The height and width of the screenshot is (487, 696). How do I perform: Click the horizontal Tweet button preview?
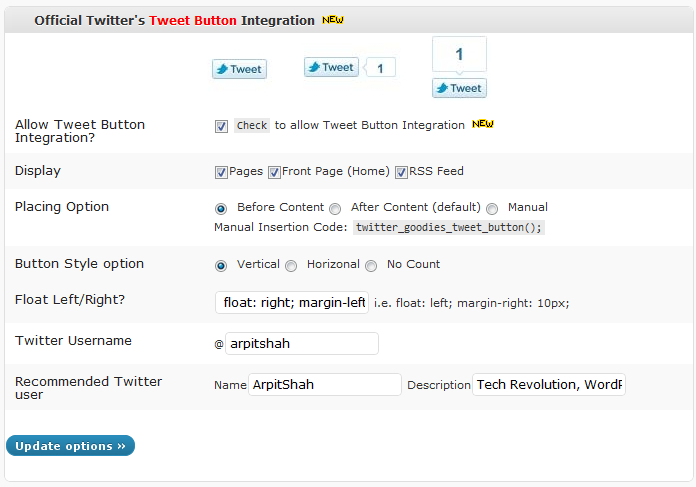[x=331, y=67]
